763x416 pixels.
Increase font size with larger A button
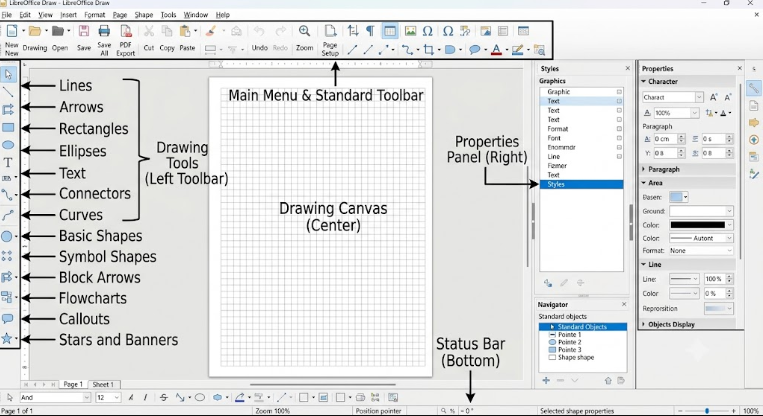713,97
